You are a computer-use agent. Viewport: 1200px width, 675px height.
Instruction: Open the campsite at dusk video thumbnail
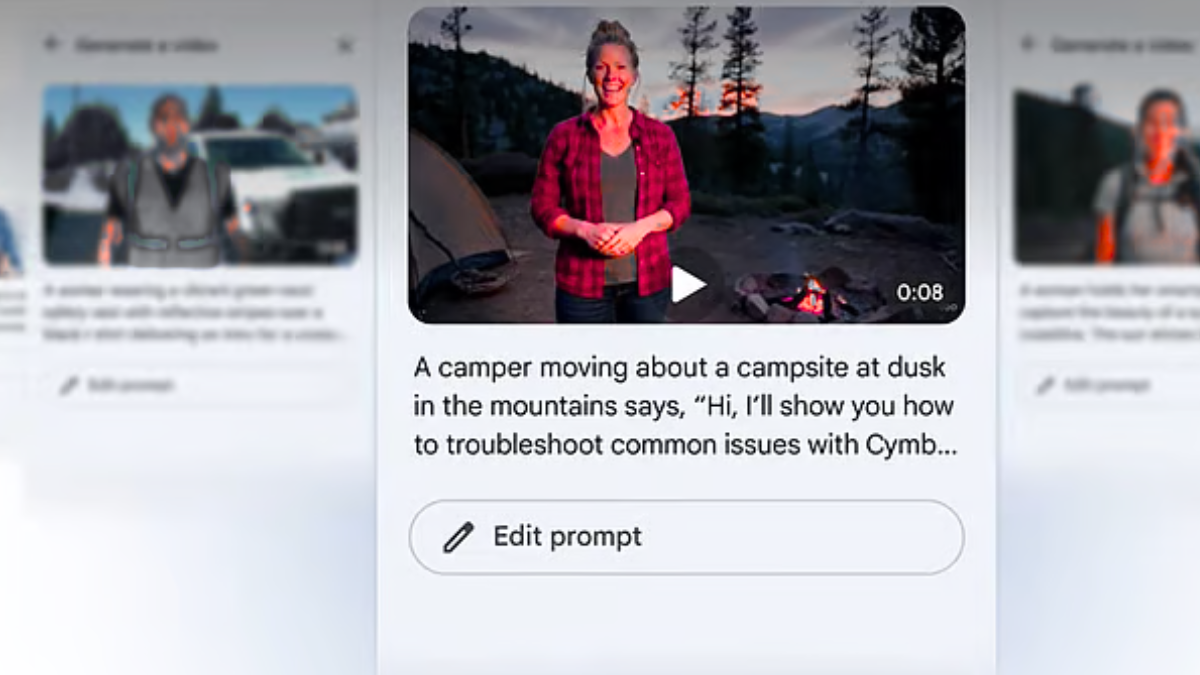(x=686, y=165)
